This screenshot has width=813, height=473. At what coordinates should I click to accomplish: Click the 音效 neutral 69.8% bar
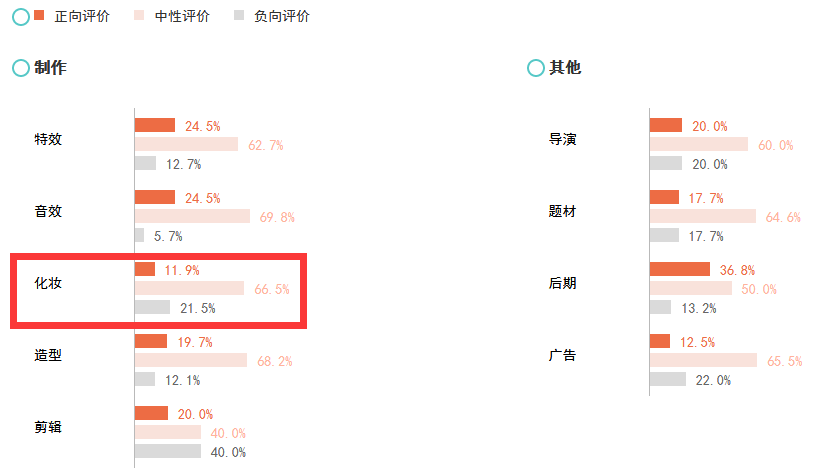tap(192, 216)
